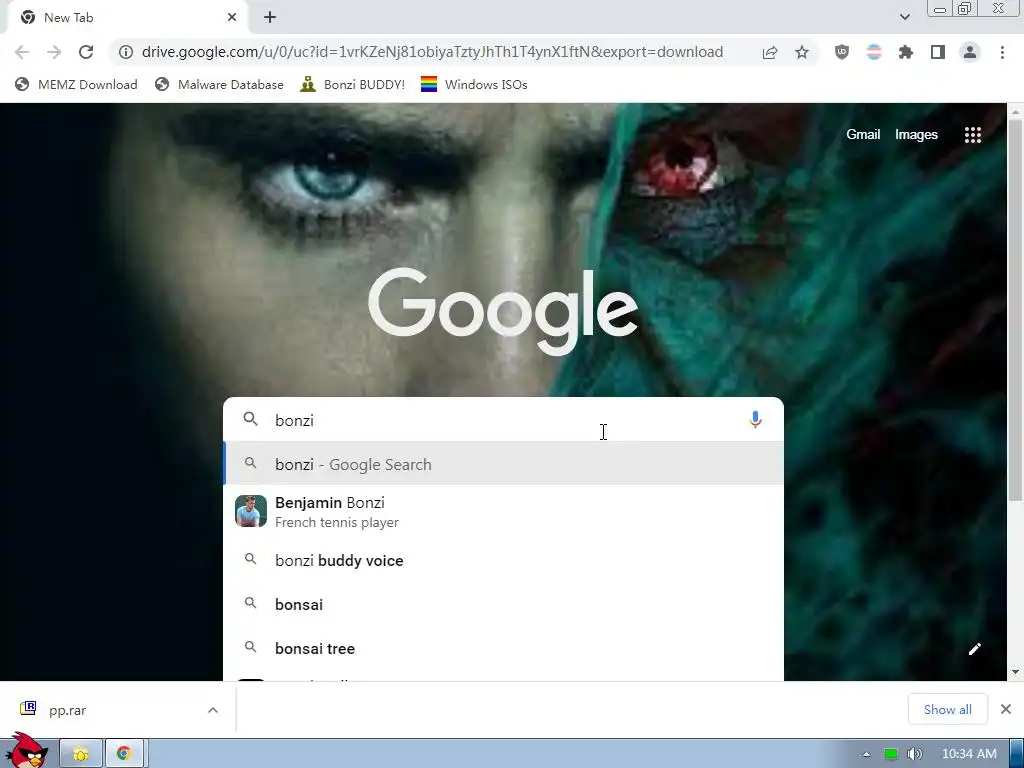This screenshot has width=1024, height=768.
Task: Open MEMZ Download bookmark
Action: click(x=76, y=84)
